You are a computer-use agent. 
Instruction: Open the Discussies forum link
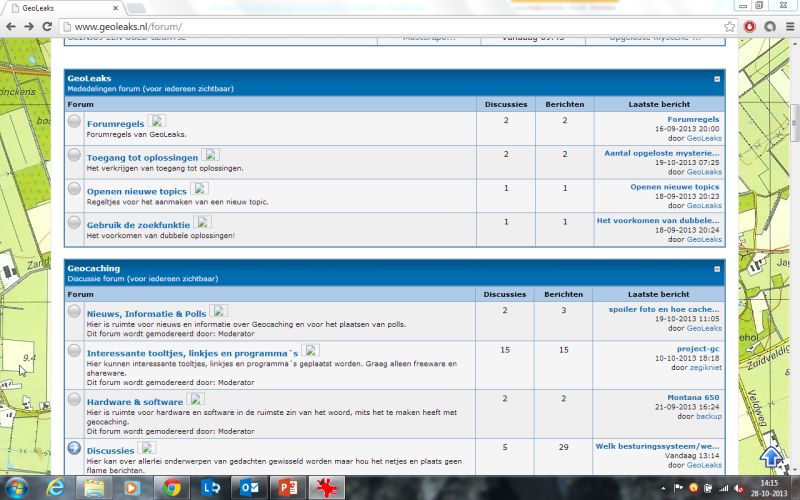[x=110, y=451]
